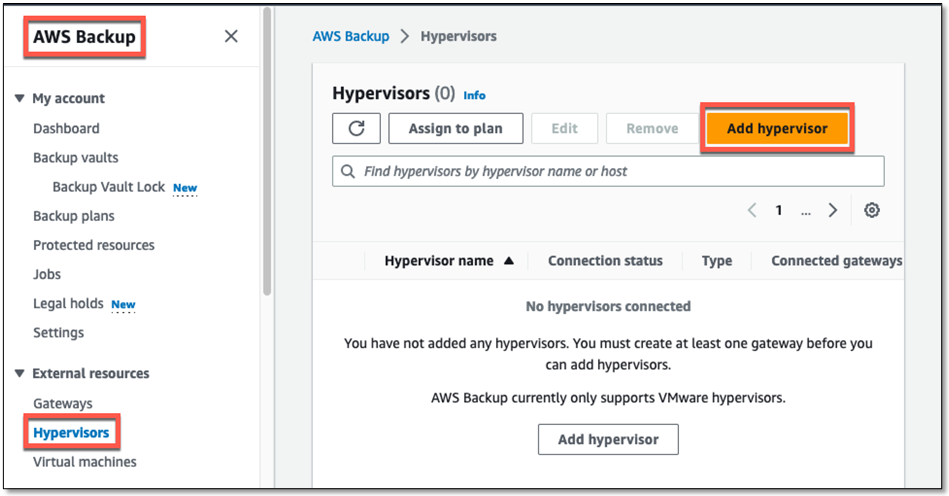Click the sidebar vertical scrollbar

click(x=267, y=151)
